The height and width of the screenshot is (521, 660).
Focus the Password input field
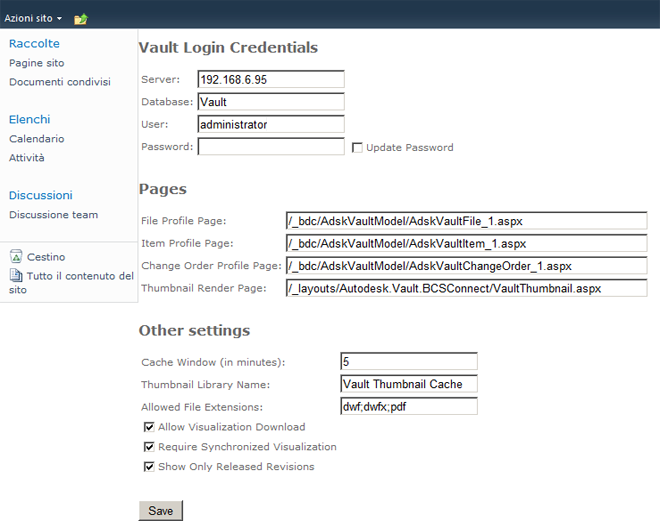coord(271,146)
